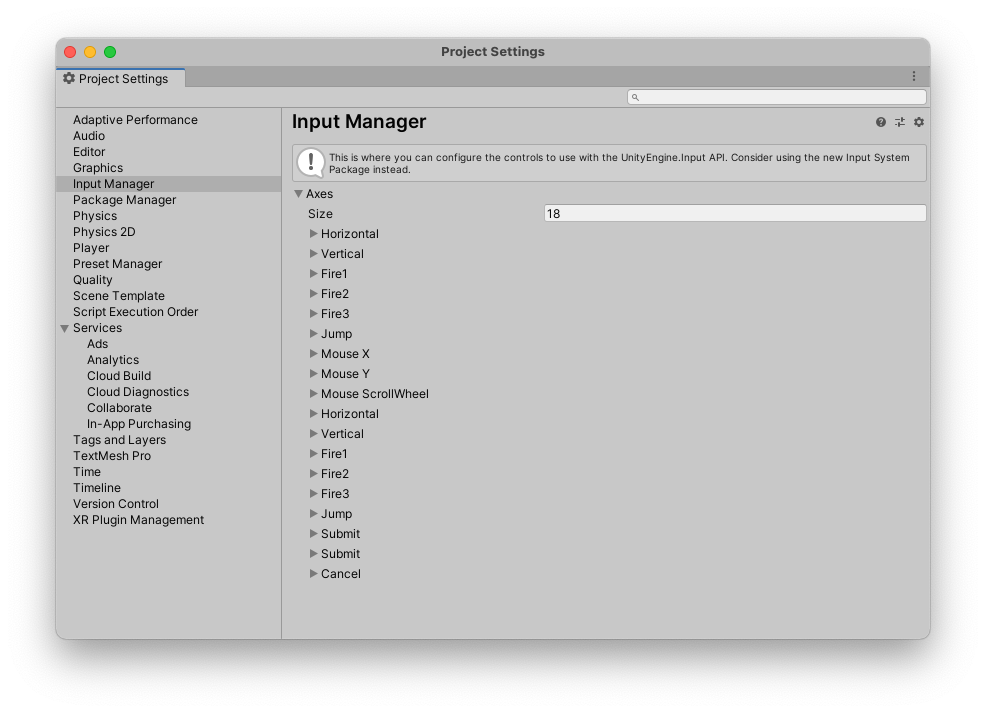Open Physics 2D settings
This screenshot has width=986, height=713.
(x=104, y=231)
